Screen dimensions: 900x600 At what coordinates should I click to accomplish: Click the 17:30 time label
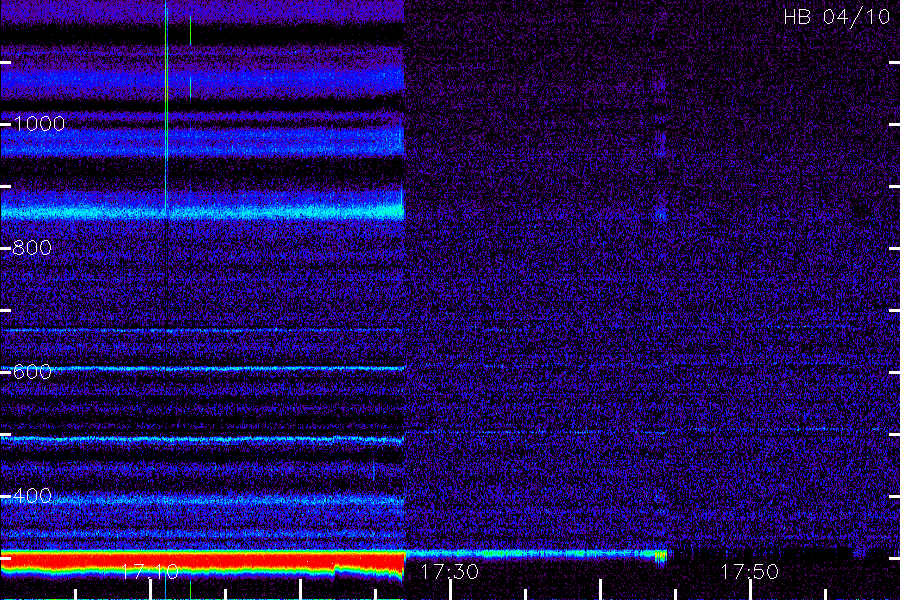tap(449, 571)
